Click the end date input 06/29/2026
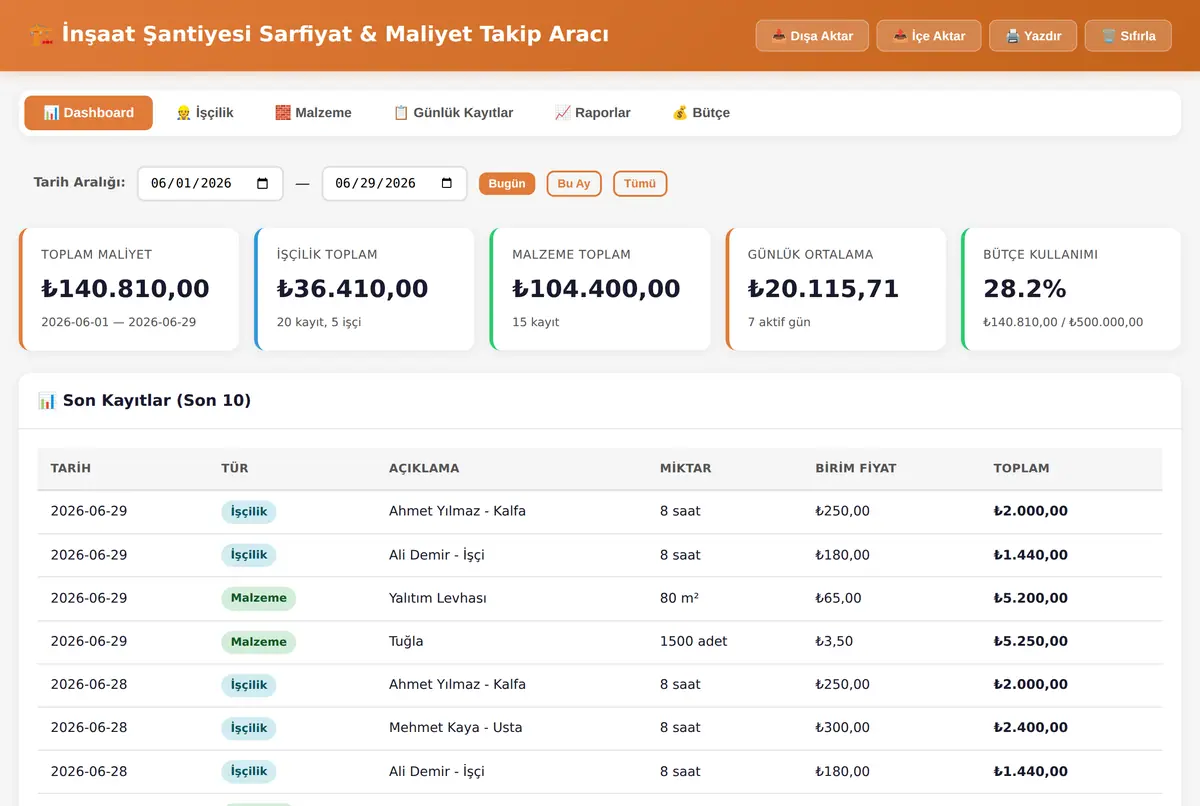This screenshot has width=1200, height=806. (x=394, y=184)
